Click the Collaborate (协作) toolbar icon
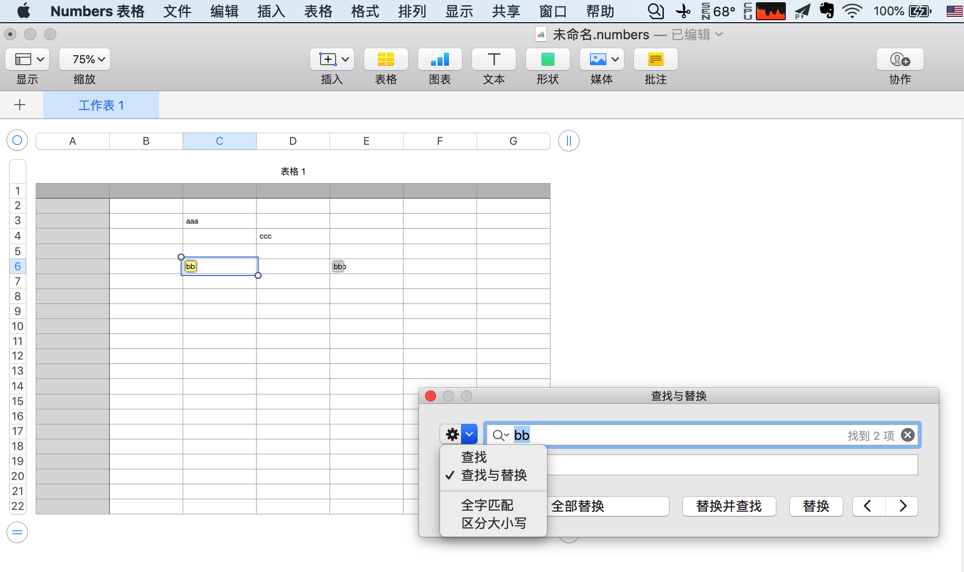The image size is (964, 572). [900, 59]
